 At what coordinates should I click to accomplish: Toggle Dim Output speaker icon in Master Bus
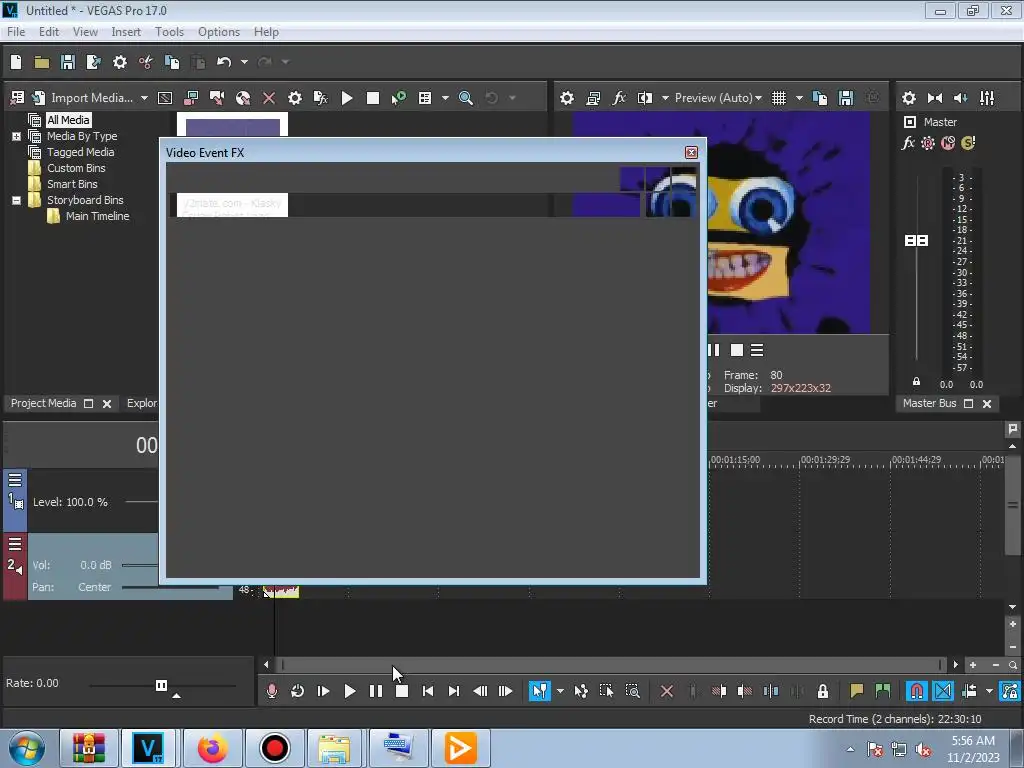(961, 98)
